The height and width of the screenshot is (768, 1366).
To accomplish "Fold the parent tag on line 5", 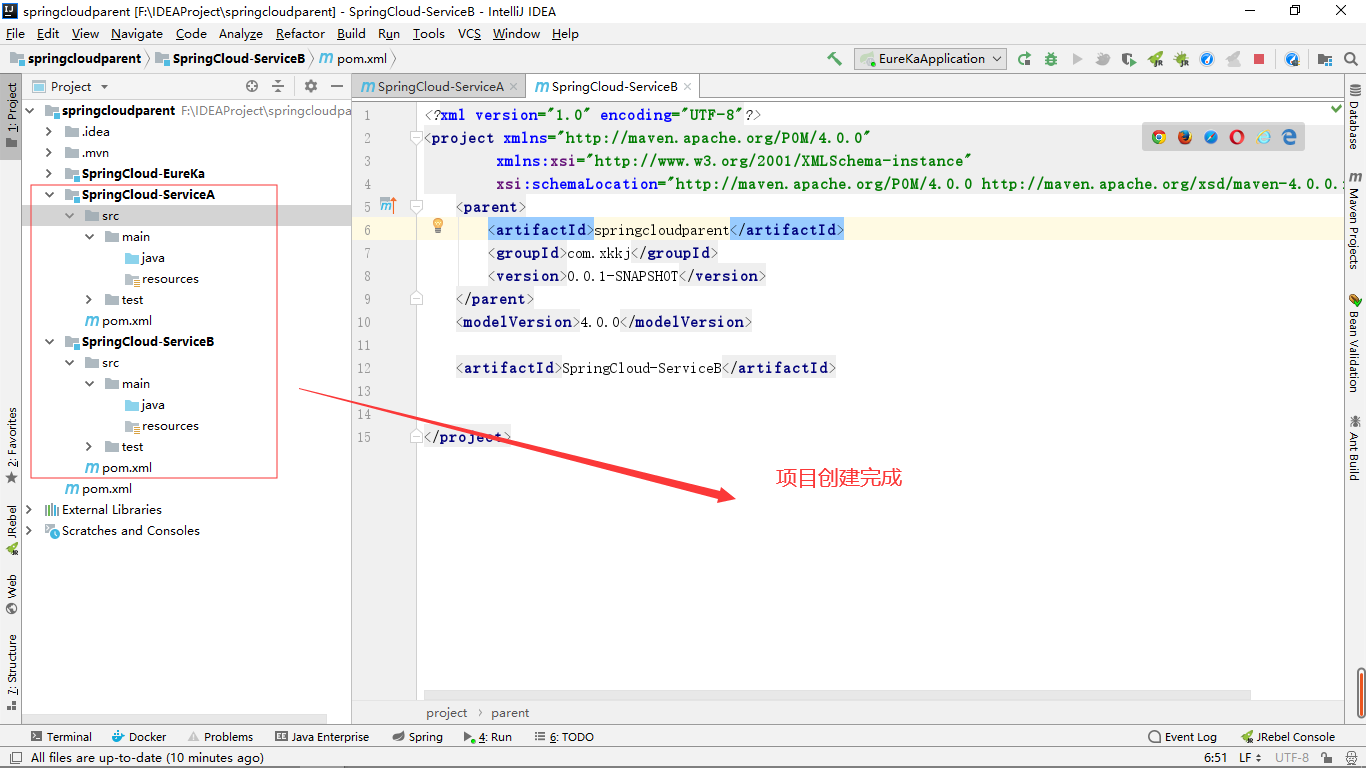I will (x=416, y=207).
